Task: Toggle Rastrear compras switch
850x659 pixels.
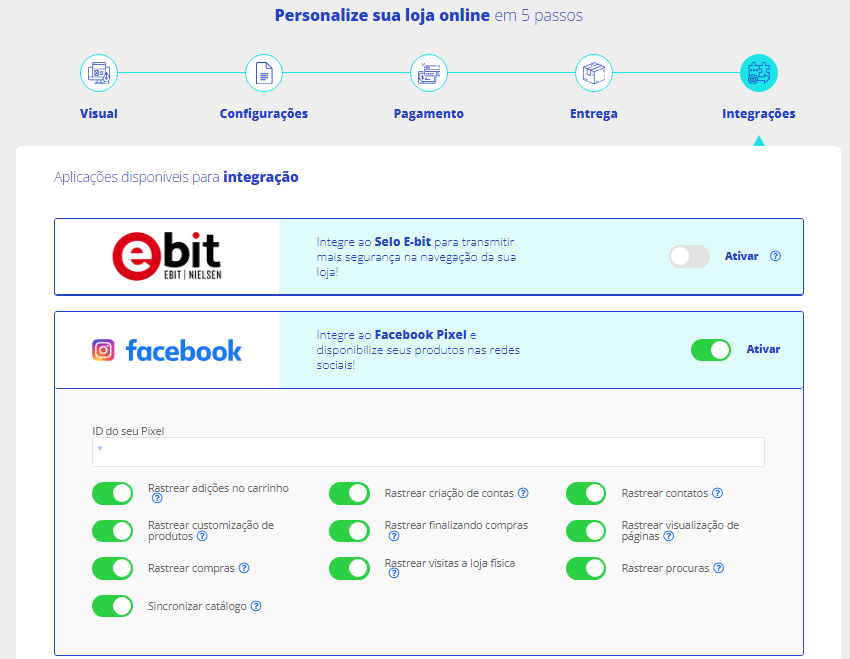Action: click(x=112, y=568)
